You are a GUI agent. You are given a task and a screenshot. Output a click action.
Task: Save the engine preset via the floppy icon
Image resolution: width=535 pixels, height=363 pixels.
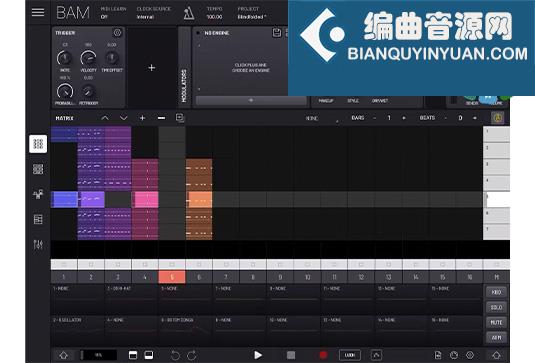pyautogui.click(x=277, y=33)
